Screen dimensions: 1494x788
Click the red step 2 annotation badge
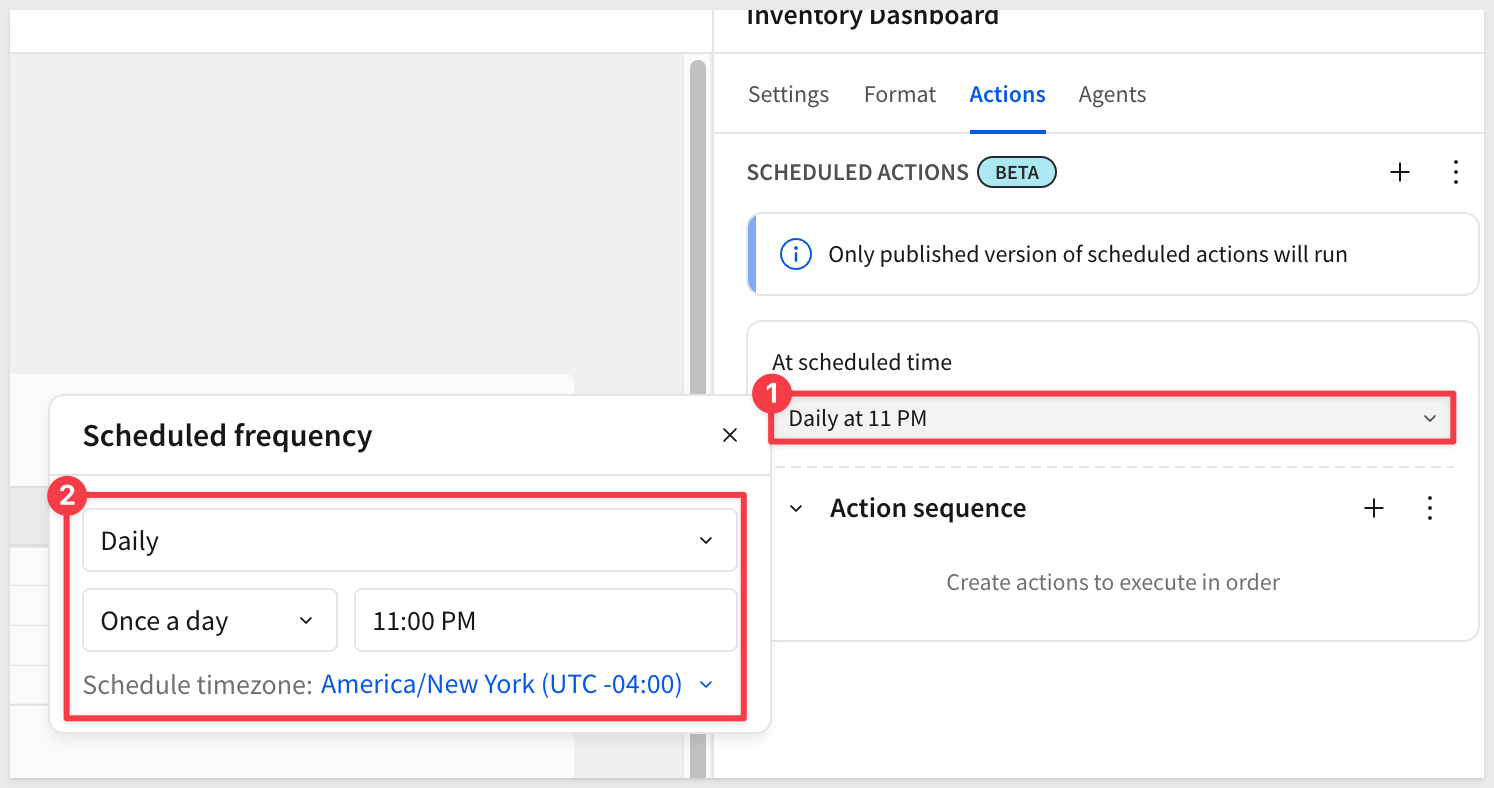tap(68, 497)
